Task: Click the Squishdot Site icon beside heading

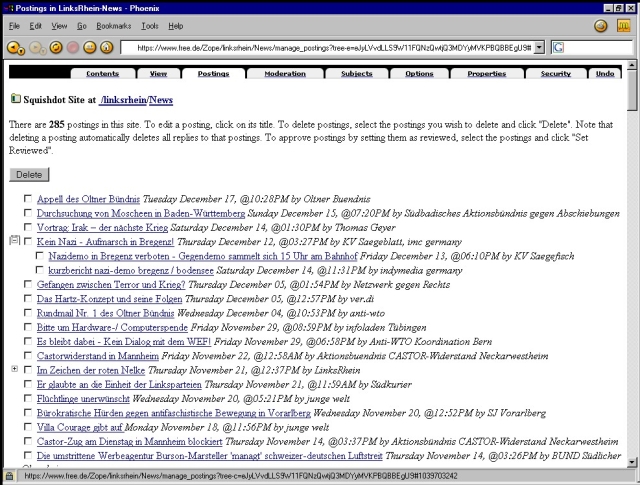Action: (14, 99)
